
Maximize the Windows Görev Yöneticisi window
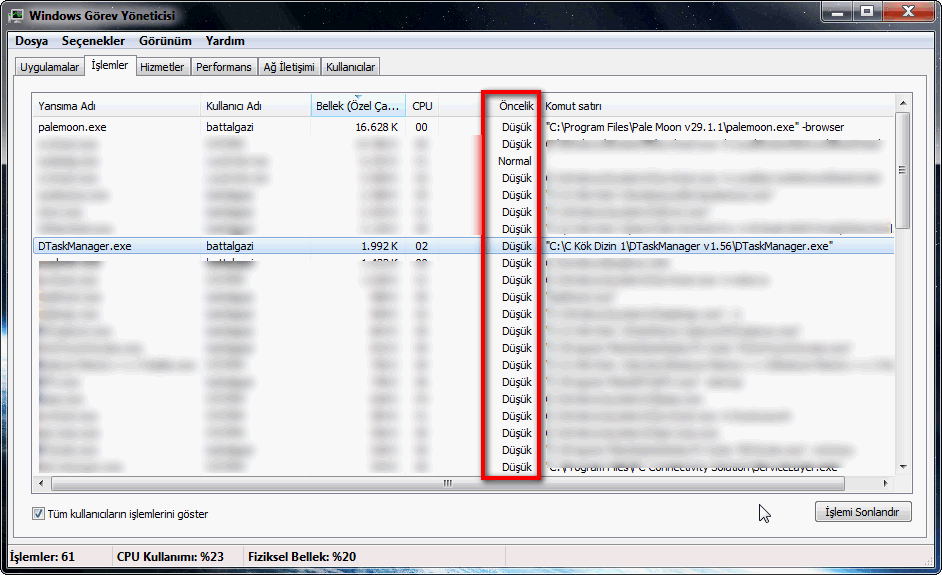pyautogui.click(x=867, y=11)
